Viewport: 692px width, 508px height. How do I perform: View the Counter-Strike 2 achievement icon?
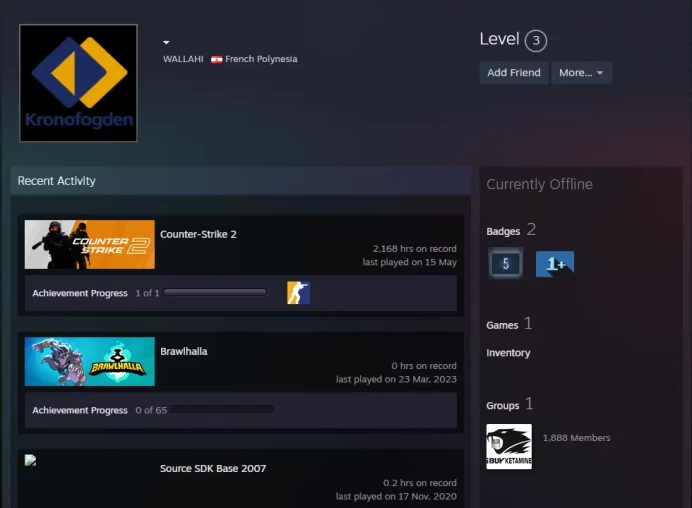(x=298, y=293)
